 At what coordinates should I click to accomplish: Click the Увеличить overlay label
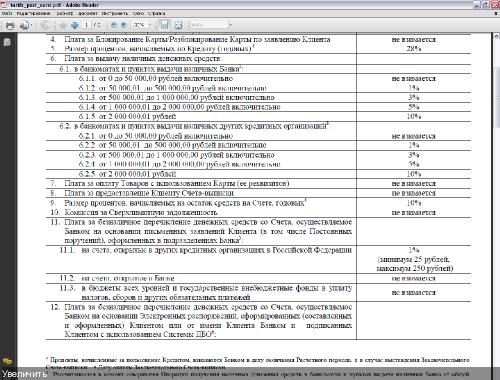tap(23, 374)
